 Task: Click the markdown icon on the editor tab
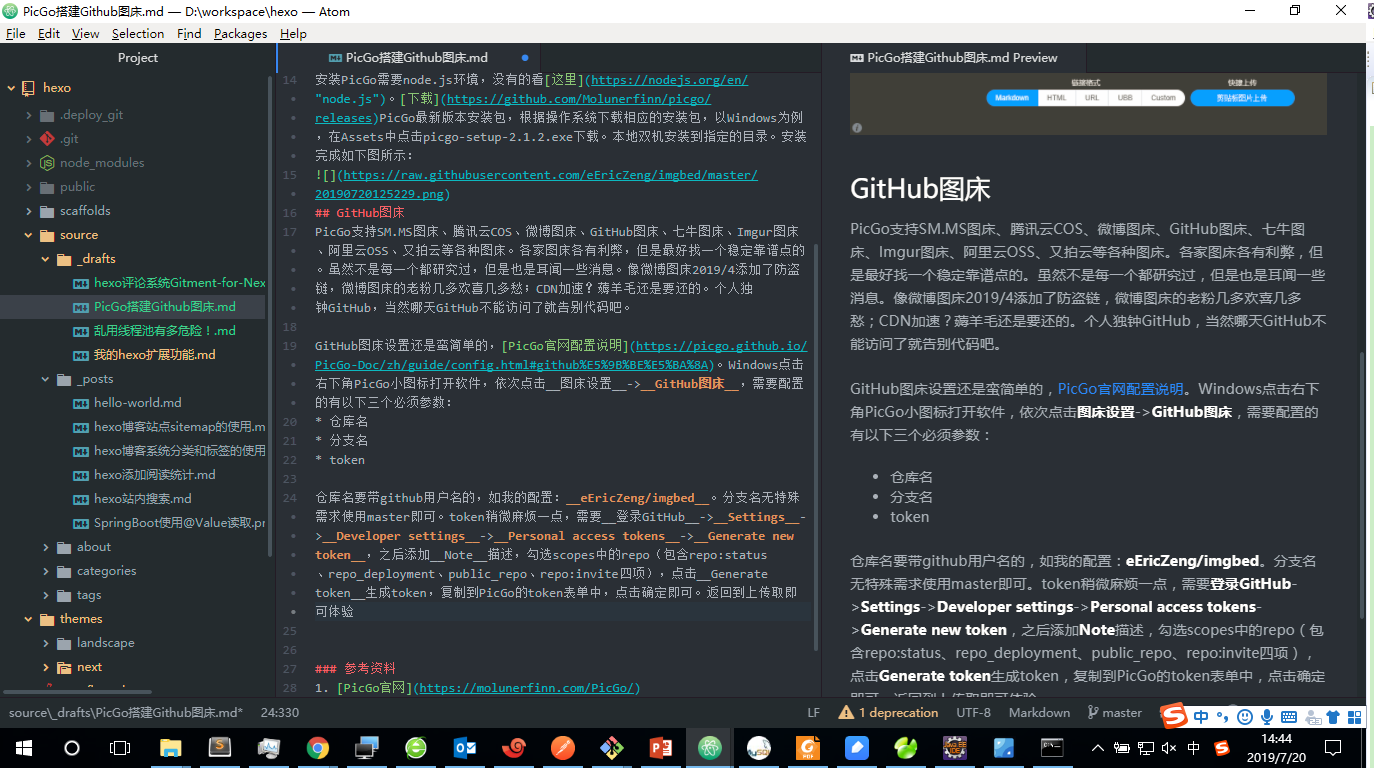tap(334, 58)
